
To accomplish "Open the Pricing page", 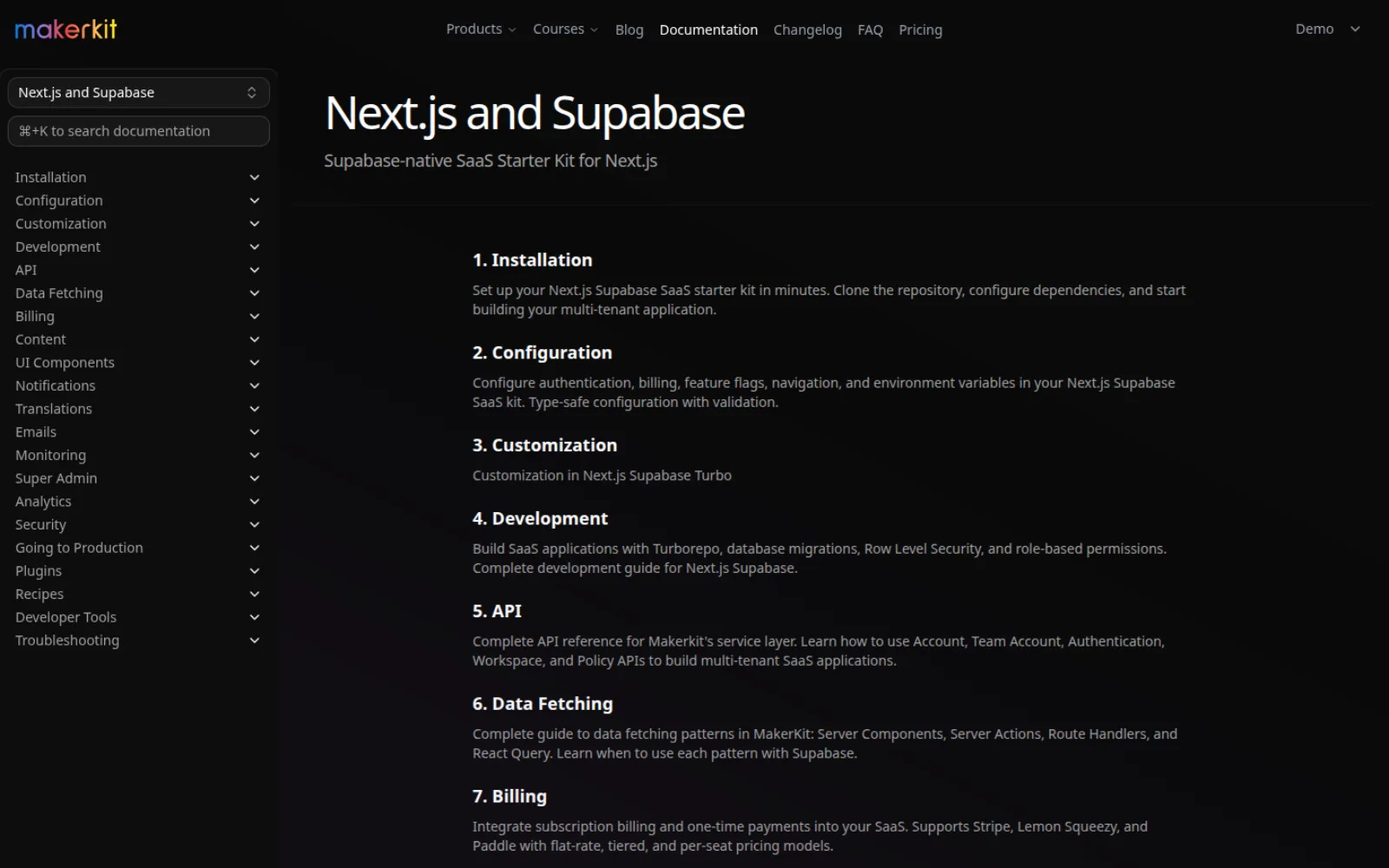I will [x=920, y=30].
